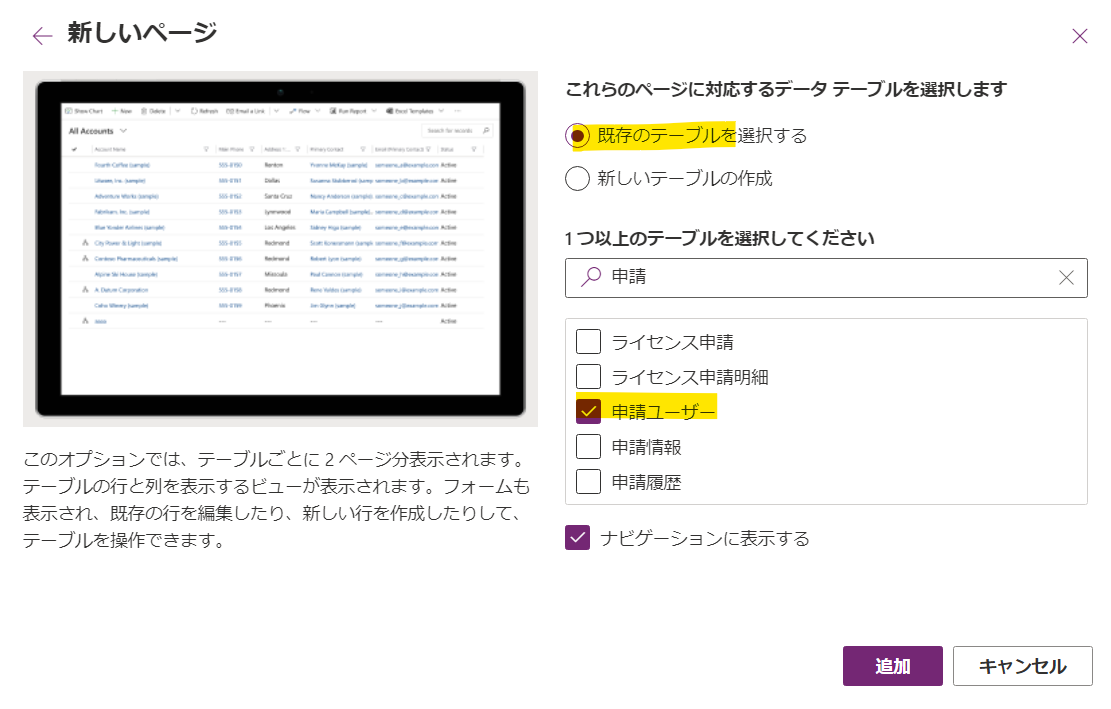Viewport: 1111px width, 709px height.
Task: Clear the search text with the X icon
Action: click(x=1066, y=278)
